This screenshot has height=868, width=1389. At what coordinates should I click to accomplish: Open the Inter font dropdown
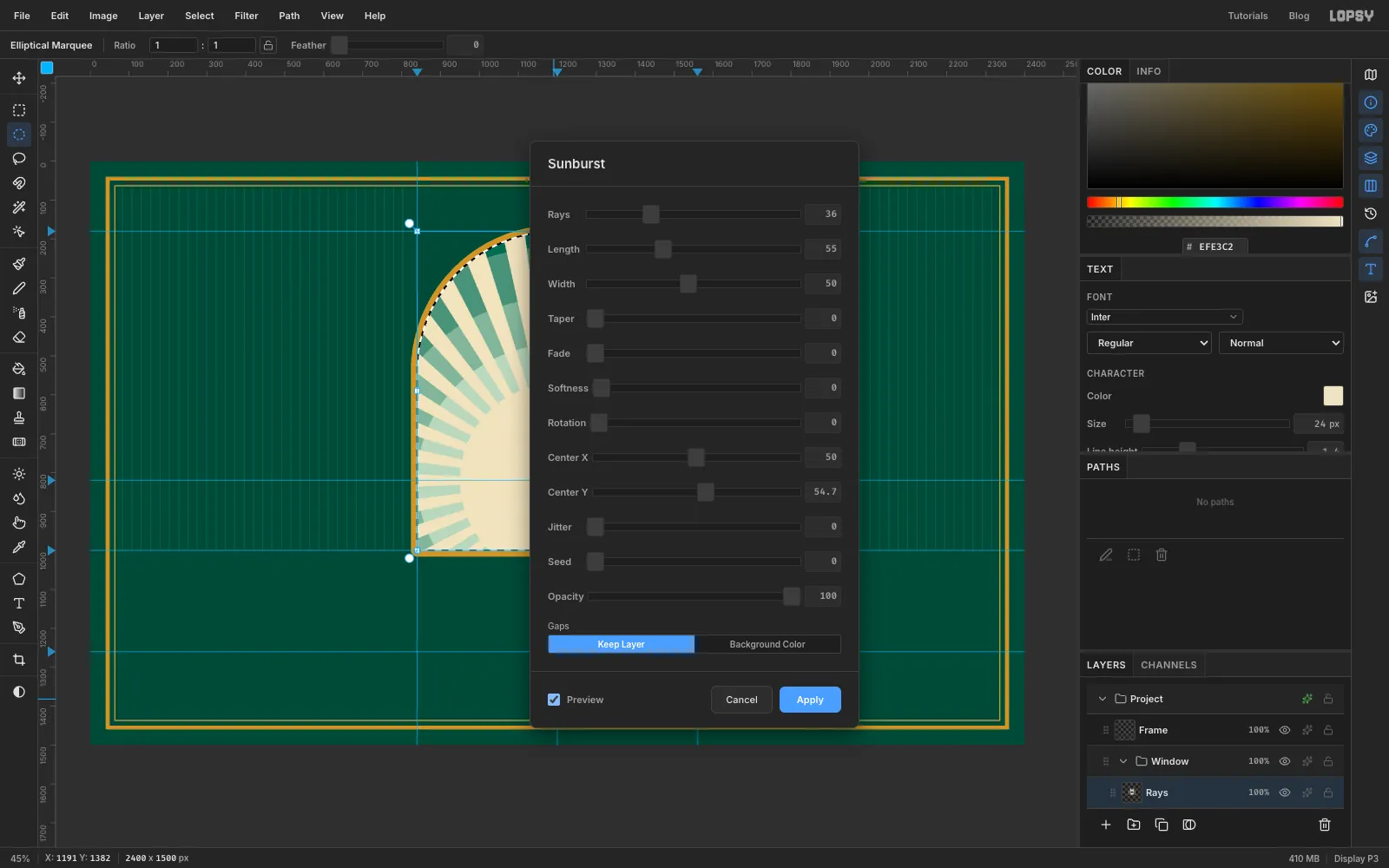(x=1164, y=317)
